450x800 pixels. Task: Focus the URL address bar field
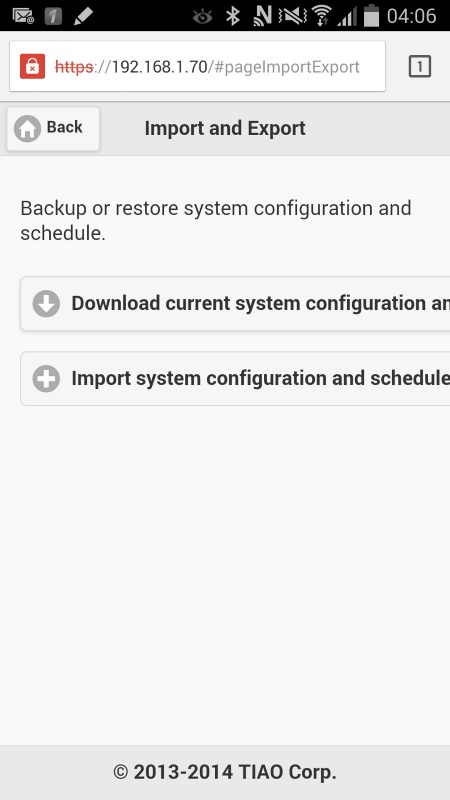197,66
